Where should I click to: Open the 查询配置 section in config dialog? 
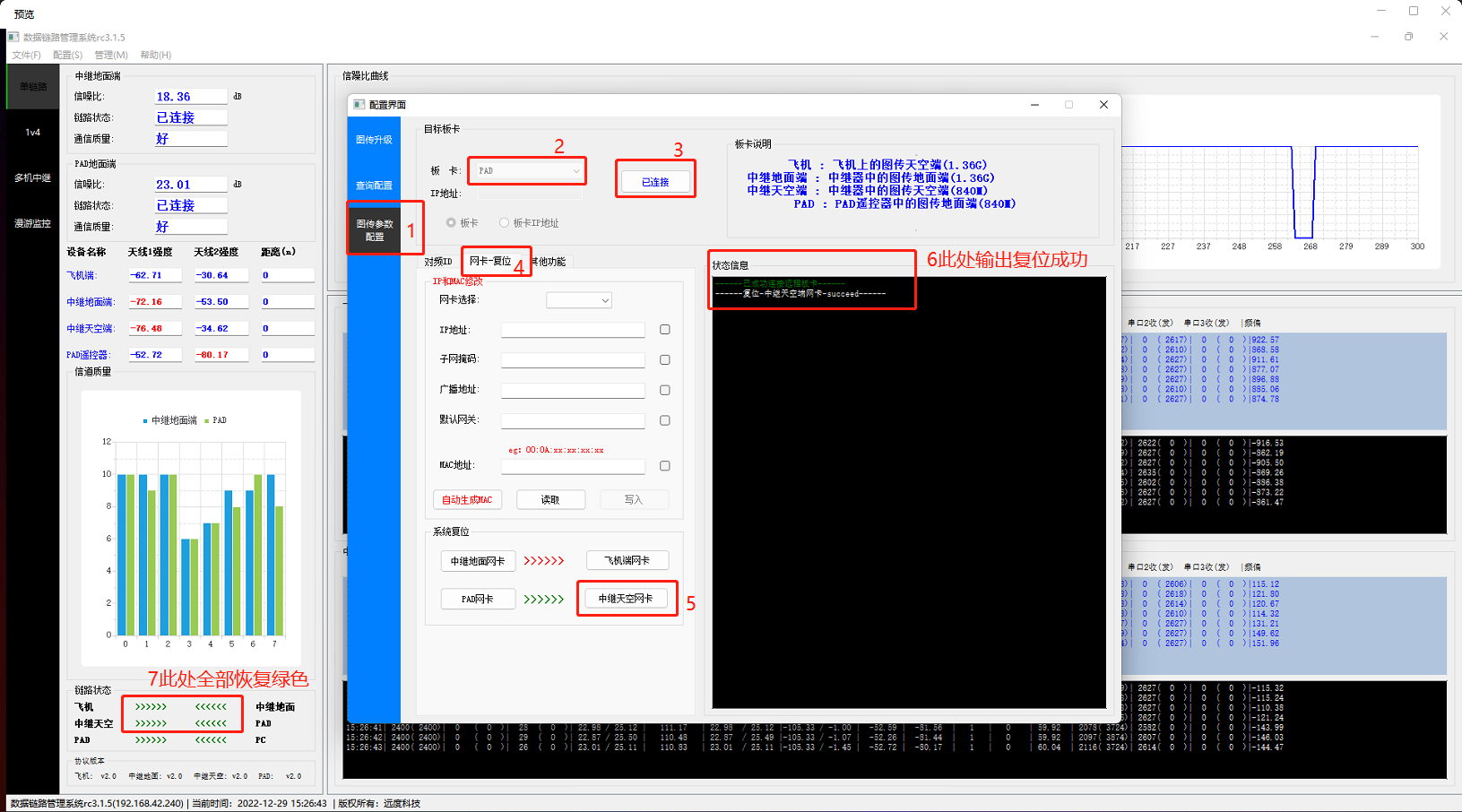(x=374, y=186)
